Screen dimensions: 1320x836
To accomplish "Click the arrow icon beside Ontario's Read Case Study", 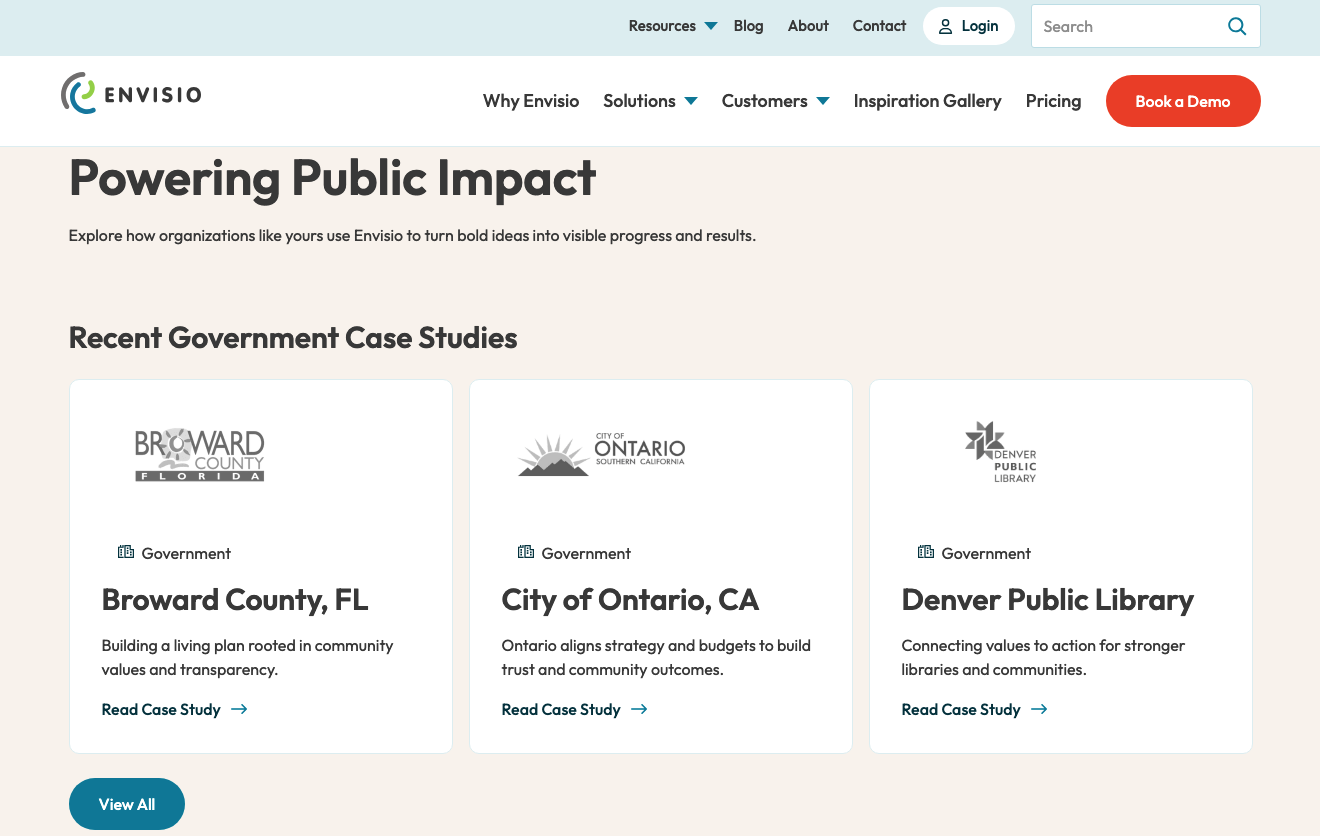I will point(640,709).
